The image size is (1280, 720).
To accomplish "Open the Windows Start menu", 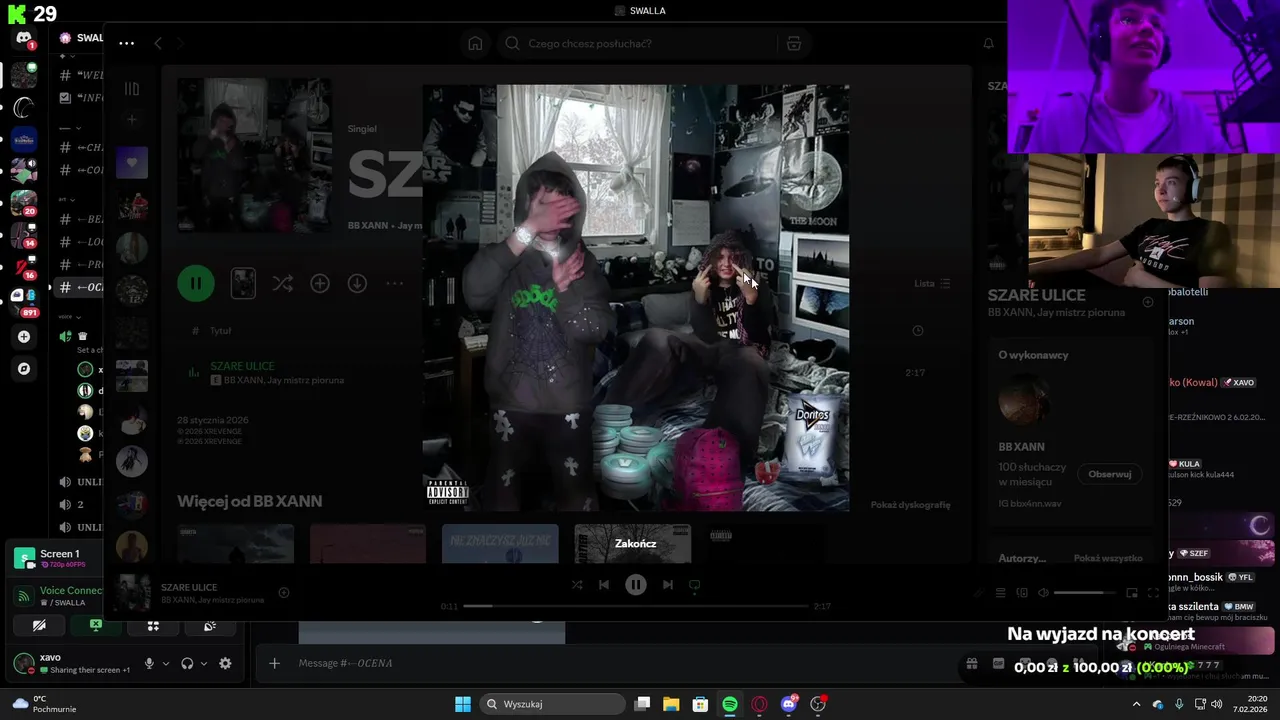I will click(x=463, y=704).
